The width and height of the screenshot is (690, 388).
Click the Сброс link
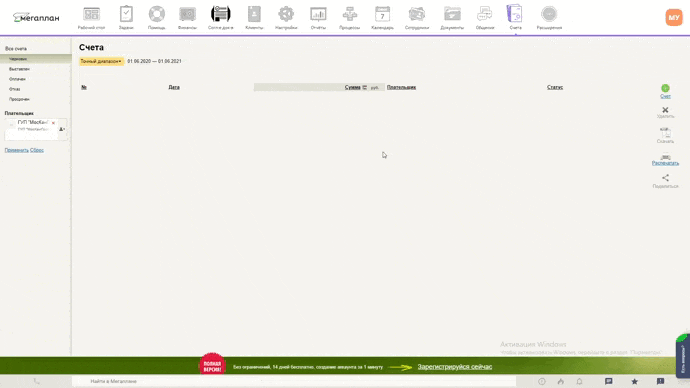click(37, 150)
